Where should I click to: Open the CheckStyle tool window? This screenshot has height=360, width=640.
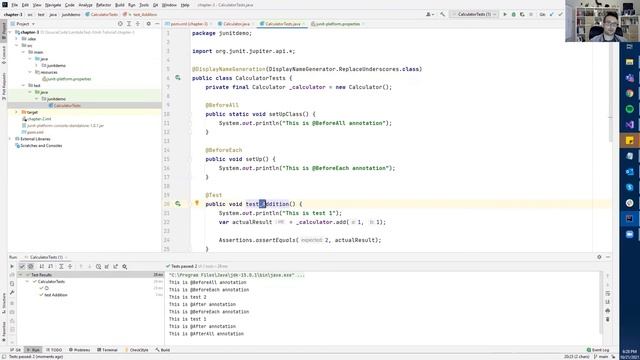point(136,350)
